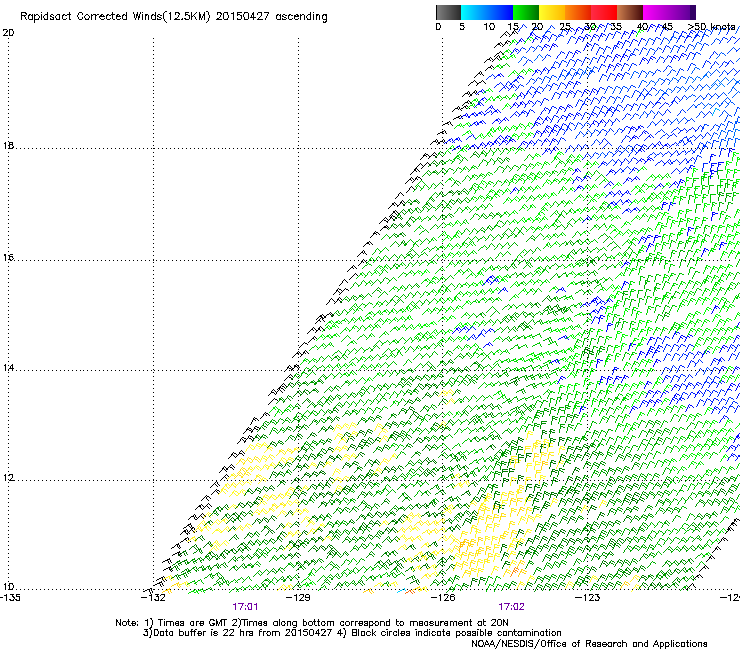
Task: Click the chart title 'Rapidscat Corrected Winds(12.5KM)'
Action: pos(115,17)
